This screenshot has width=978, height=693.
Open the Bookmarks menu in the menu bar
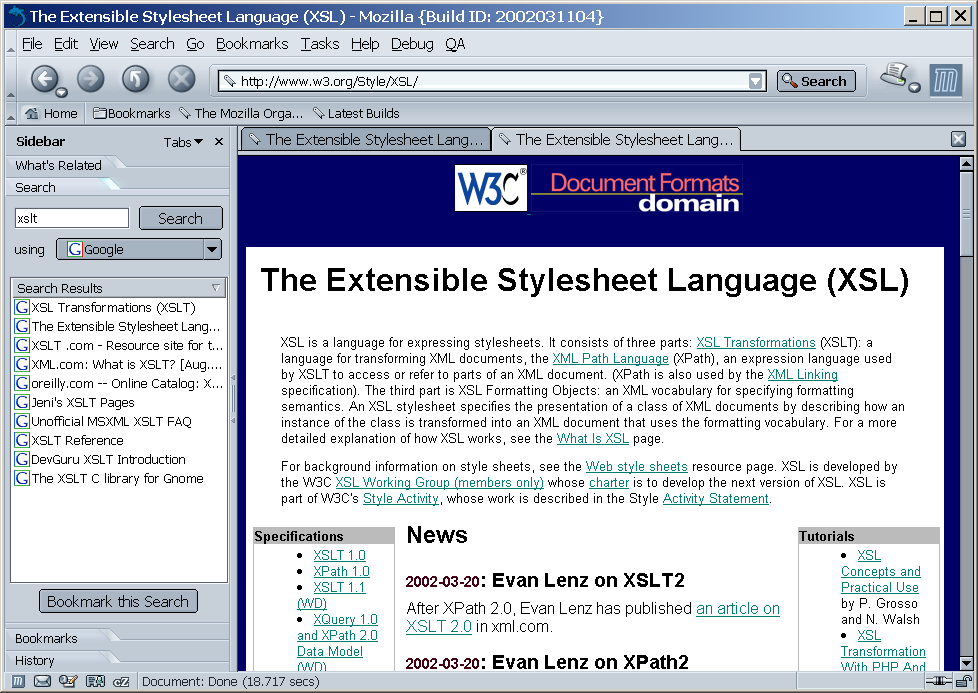[252, 44]
